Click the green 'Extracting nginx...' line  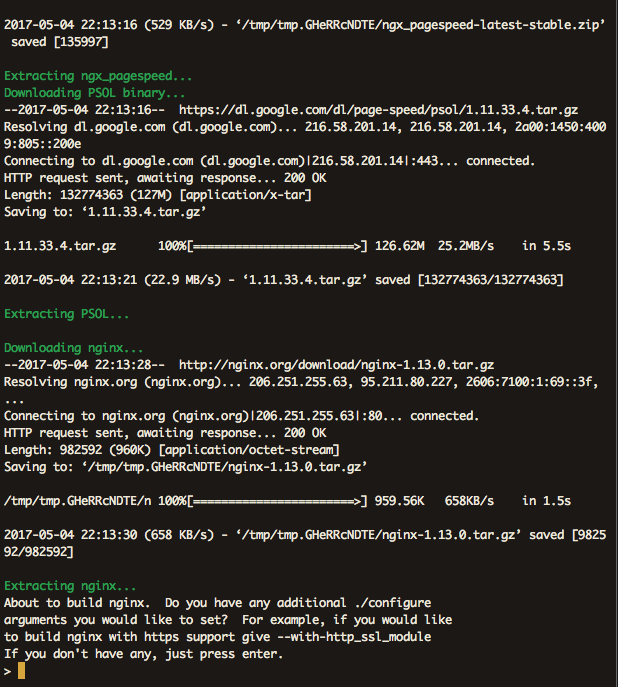(x=70, y=586)
